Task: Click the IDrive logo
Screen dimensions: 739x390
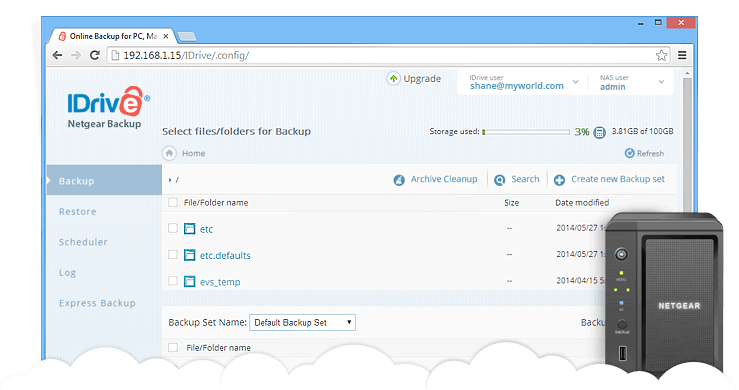Action: pyautogui.click(x=108, y=101)
